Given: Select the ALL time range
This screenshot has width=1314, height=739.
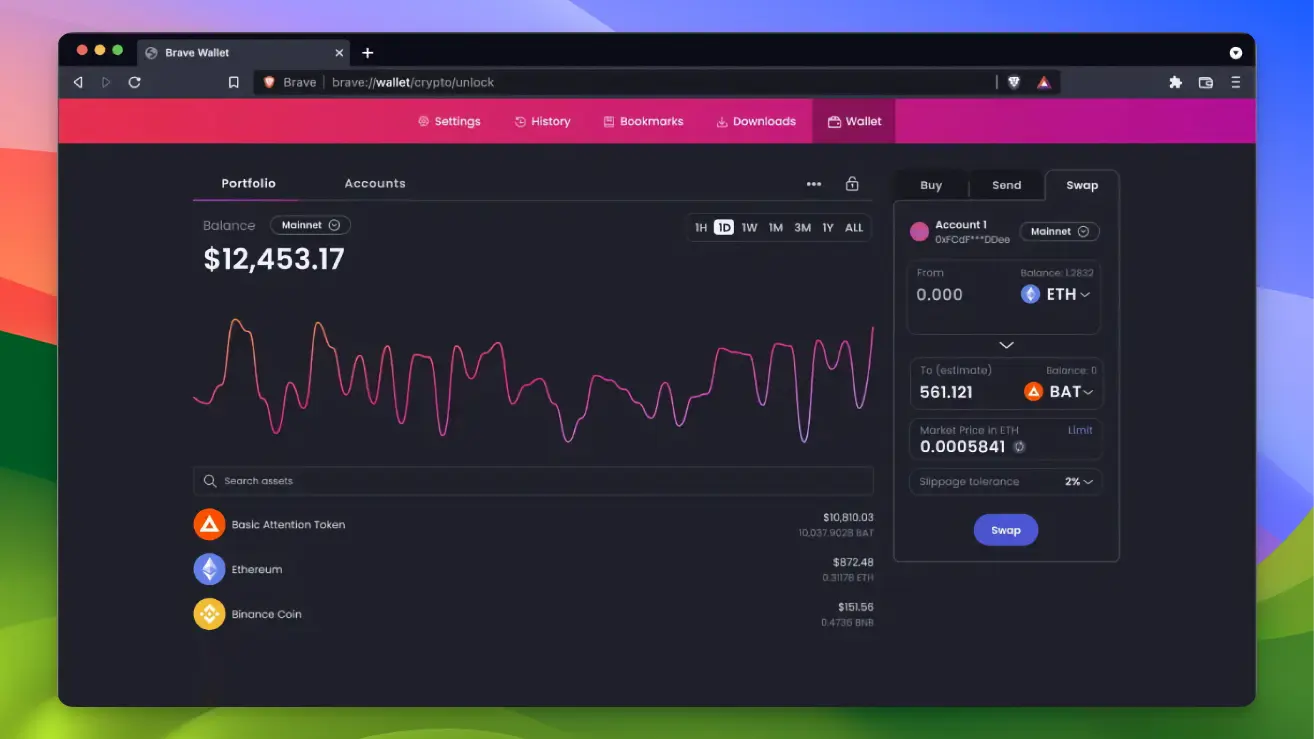Looking at the screenshot, I should 853,227.
